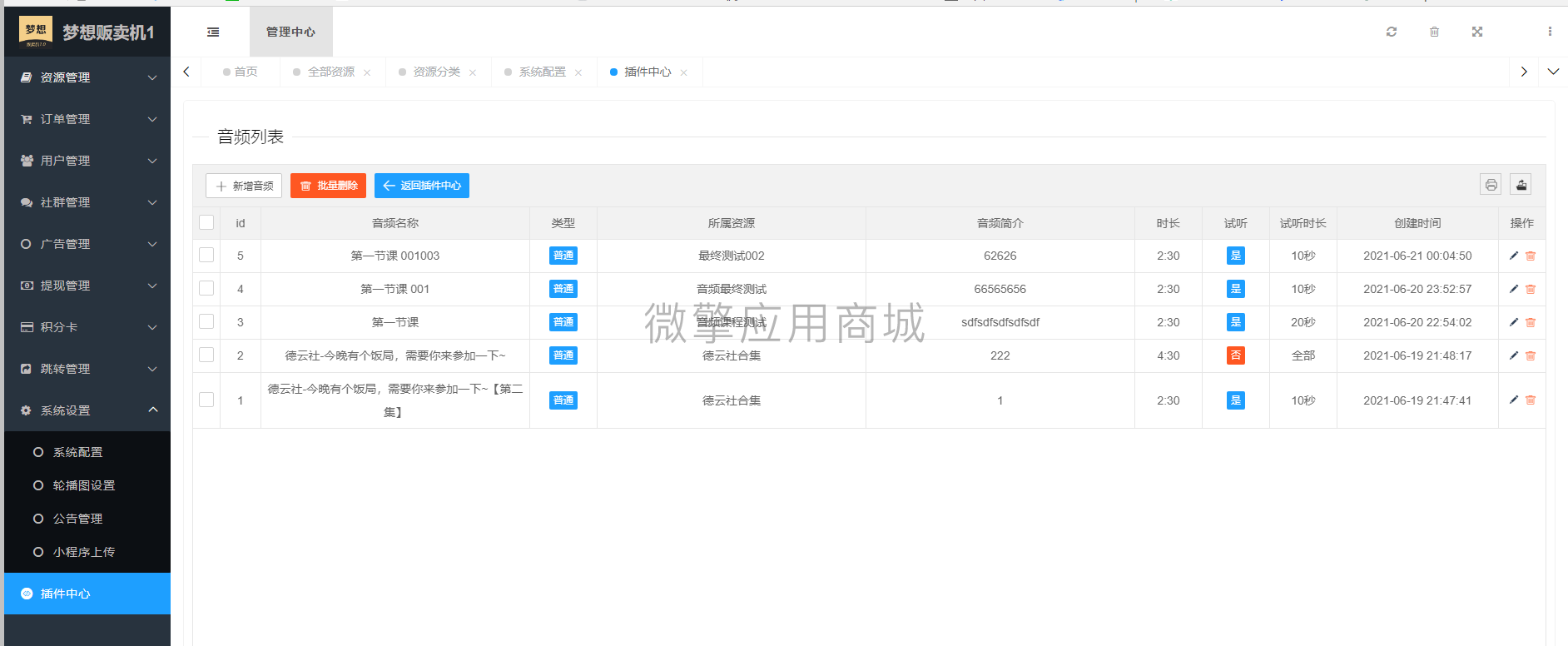This screenshot has width=1568, height=646.
Task: Edit audio row id 4 pencil icon
Action: (x=1514, y=289)
